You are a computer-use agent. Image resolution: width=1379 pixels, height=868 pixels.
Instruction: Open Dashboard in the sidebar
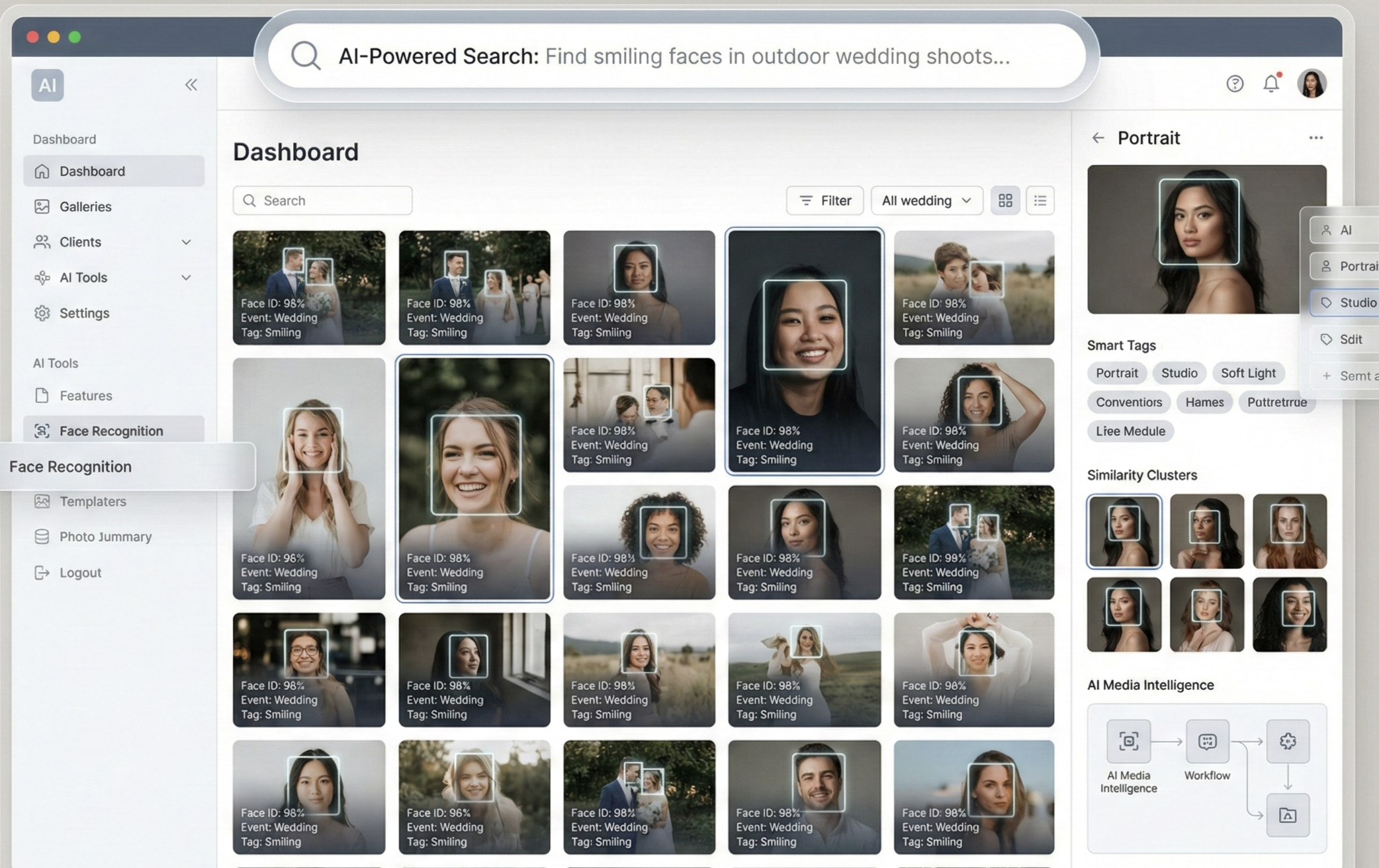point(114,171)
